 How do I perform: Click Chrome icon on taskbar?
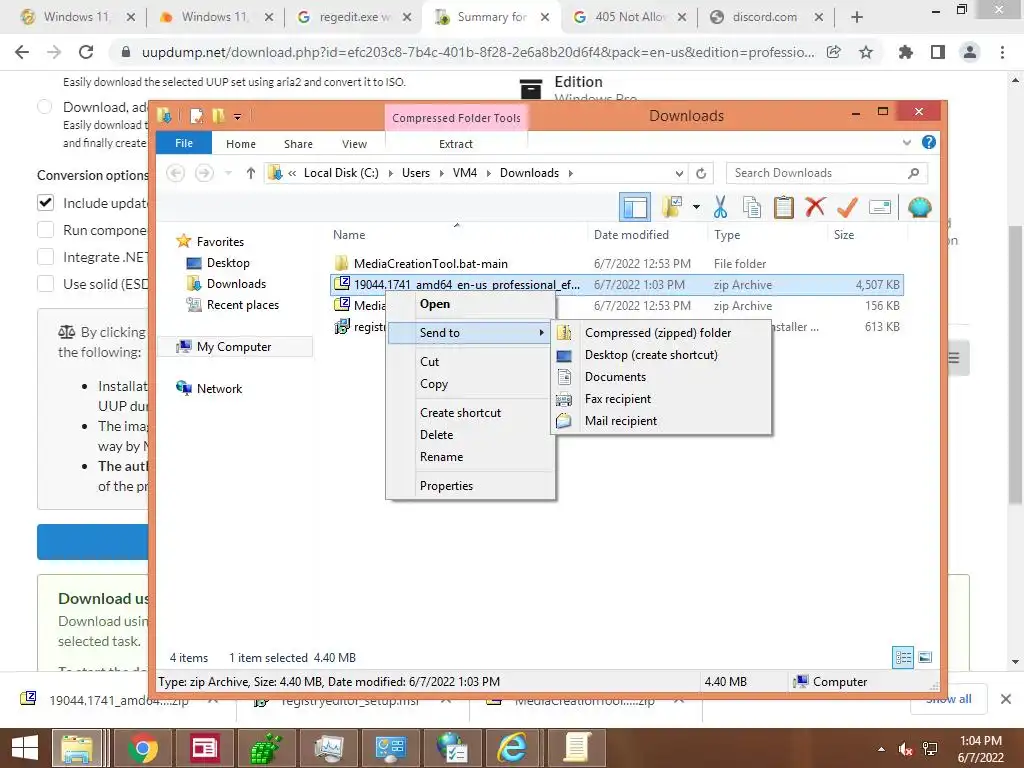point(142,748)
